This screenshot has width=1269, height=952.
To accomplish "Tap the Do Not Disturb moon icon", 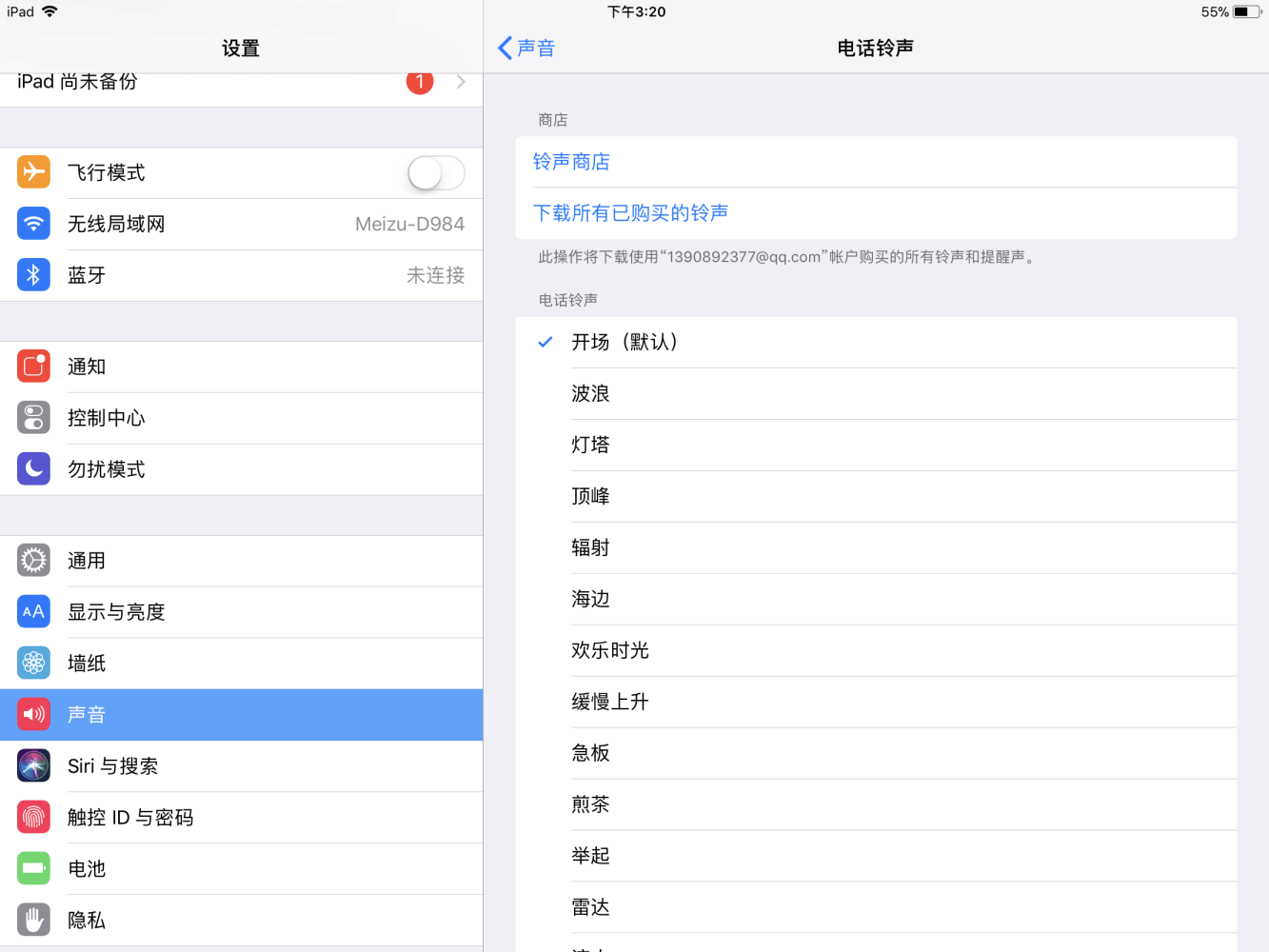I will 33,469.
